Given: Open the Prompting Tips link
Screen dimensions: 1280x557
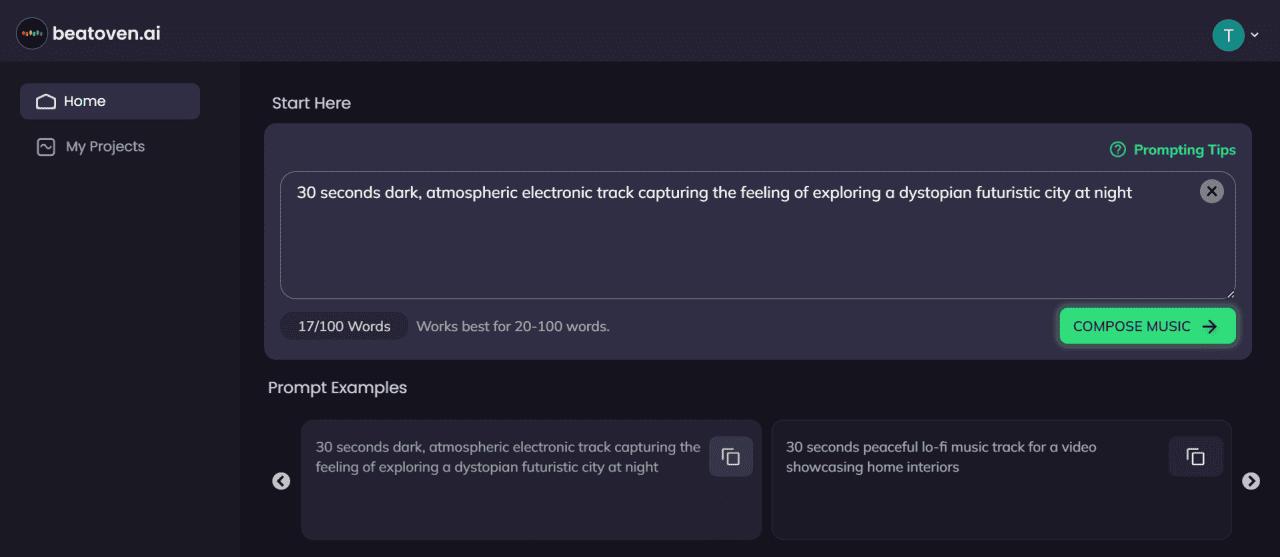Looking at the screenshot, I should click(x=1184, y=150).
